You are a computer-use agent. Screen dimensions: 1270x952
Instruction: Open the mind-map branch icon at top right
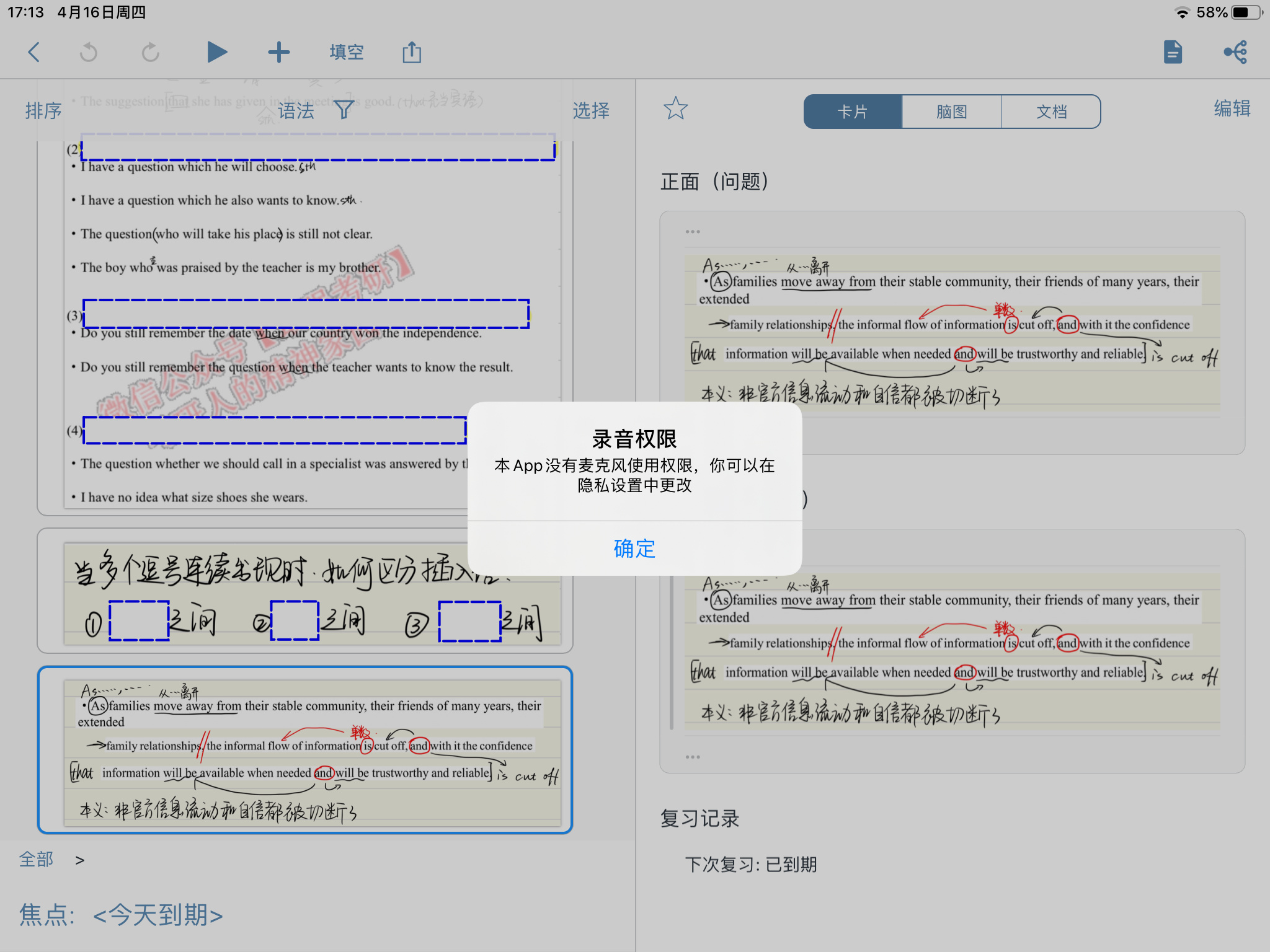1236,52
